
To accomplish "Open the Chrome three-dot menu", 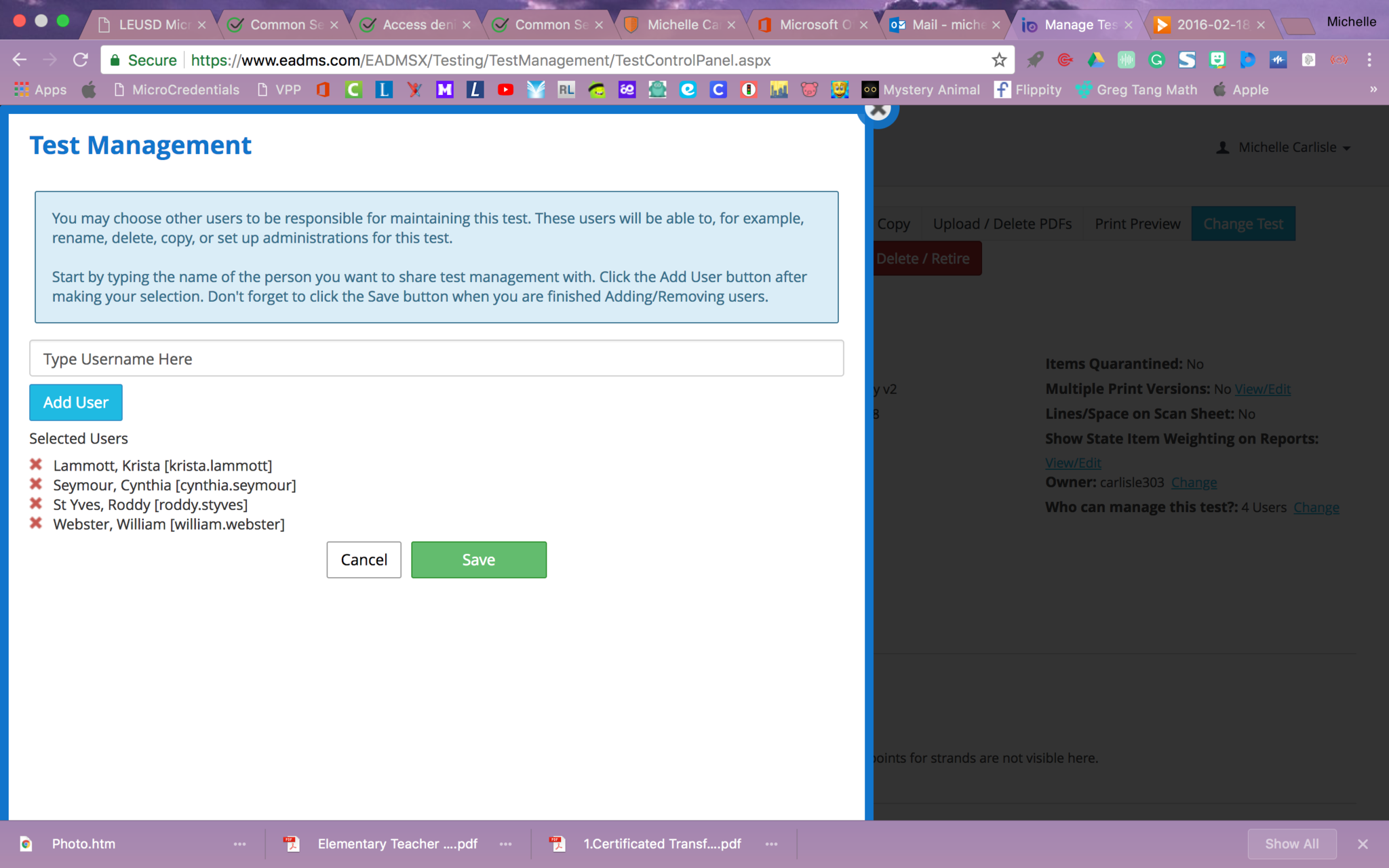I will pyautogui.click(x=1369, y=60).
